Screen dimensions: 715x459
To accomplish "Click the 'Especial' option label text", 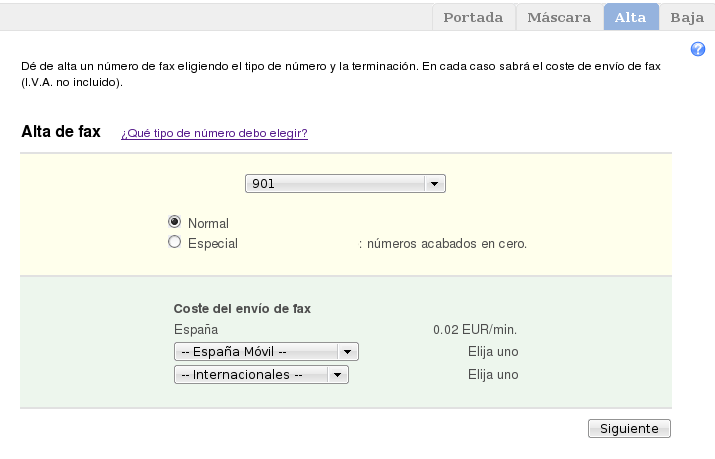I will coord(212,243).
